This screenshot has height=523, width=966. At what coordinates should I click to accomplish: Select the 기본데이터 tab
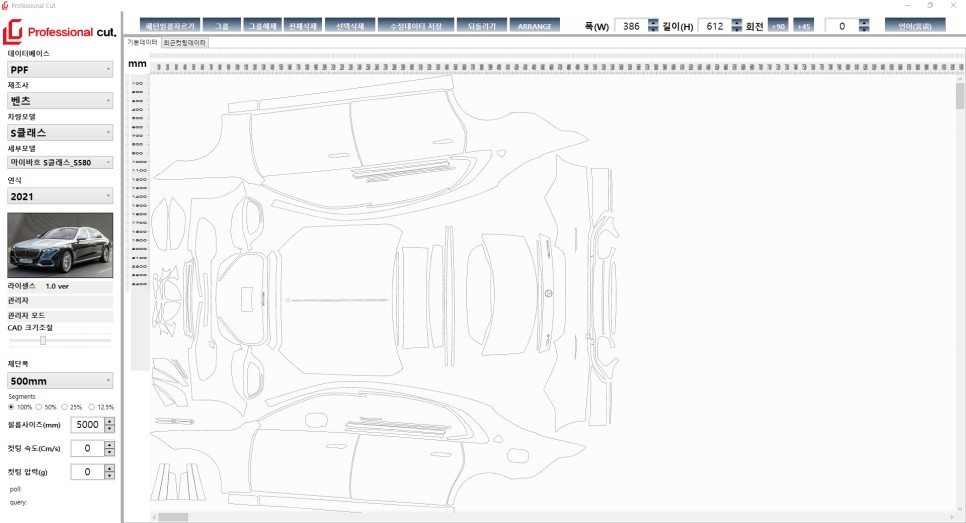pyautogui.click(x=142, y=43)
